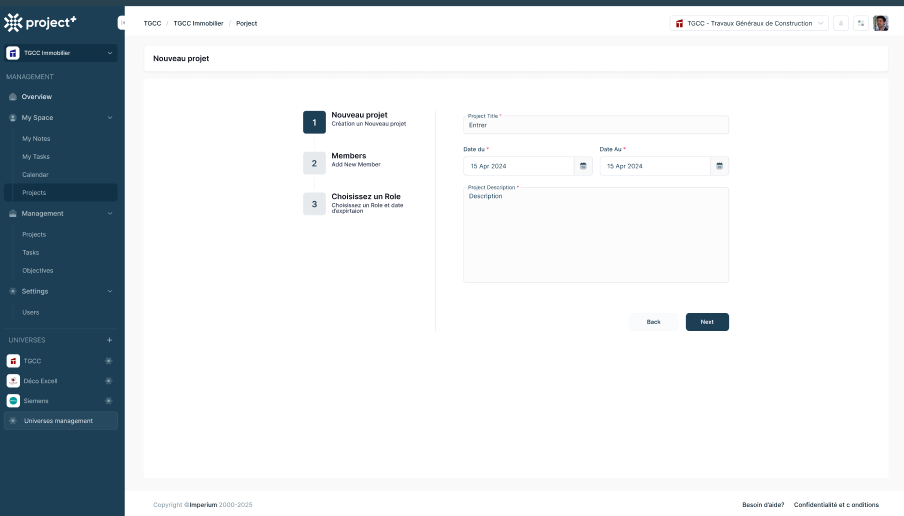The width and height of the screenshot is (904, 516).
Task: Open the Date du calendar picker
Action: (583, 166)
